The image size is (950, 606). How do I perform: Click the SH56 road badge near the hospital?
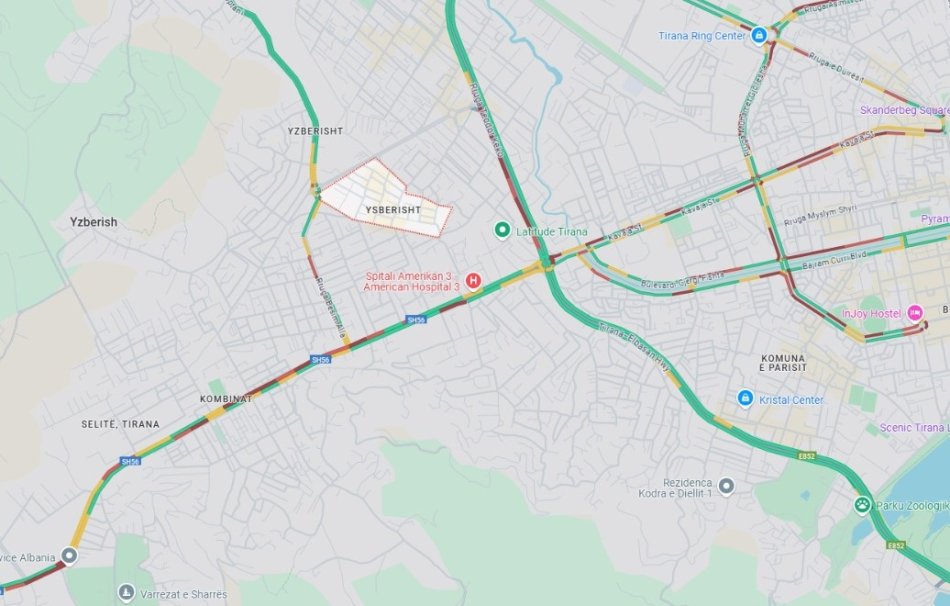[416, 319]
